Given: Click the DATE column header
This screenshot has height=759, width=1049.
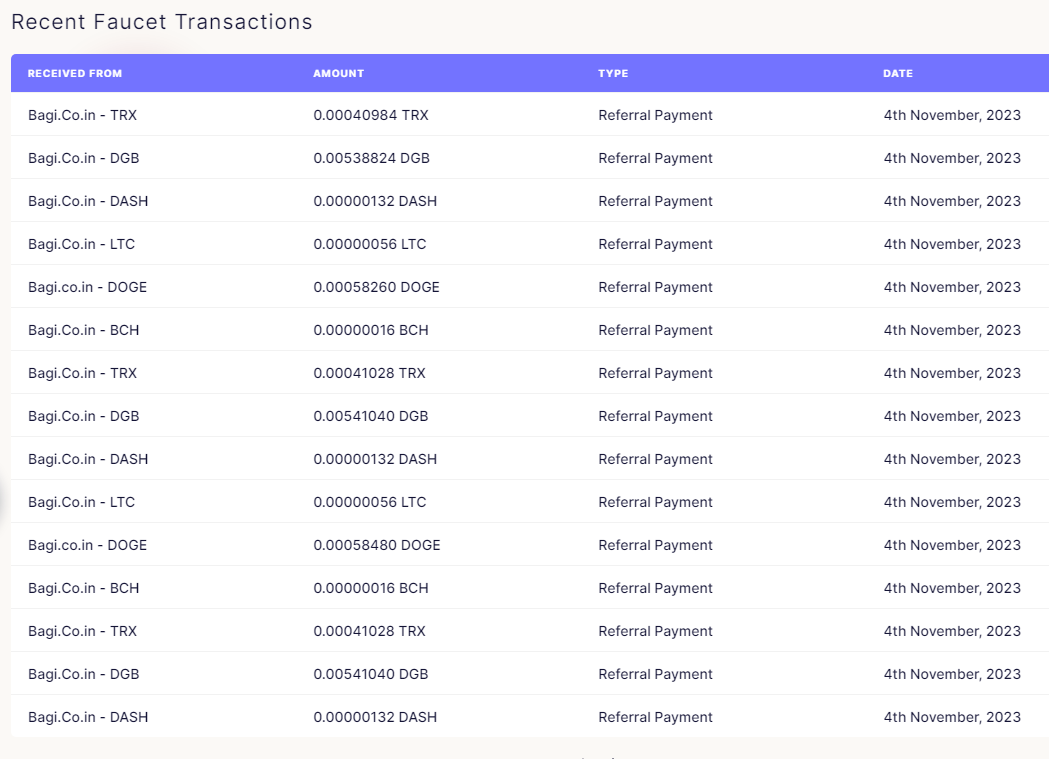Looking at the screenshot, I should [898, 74].
